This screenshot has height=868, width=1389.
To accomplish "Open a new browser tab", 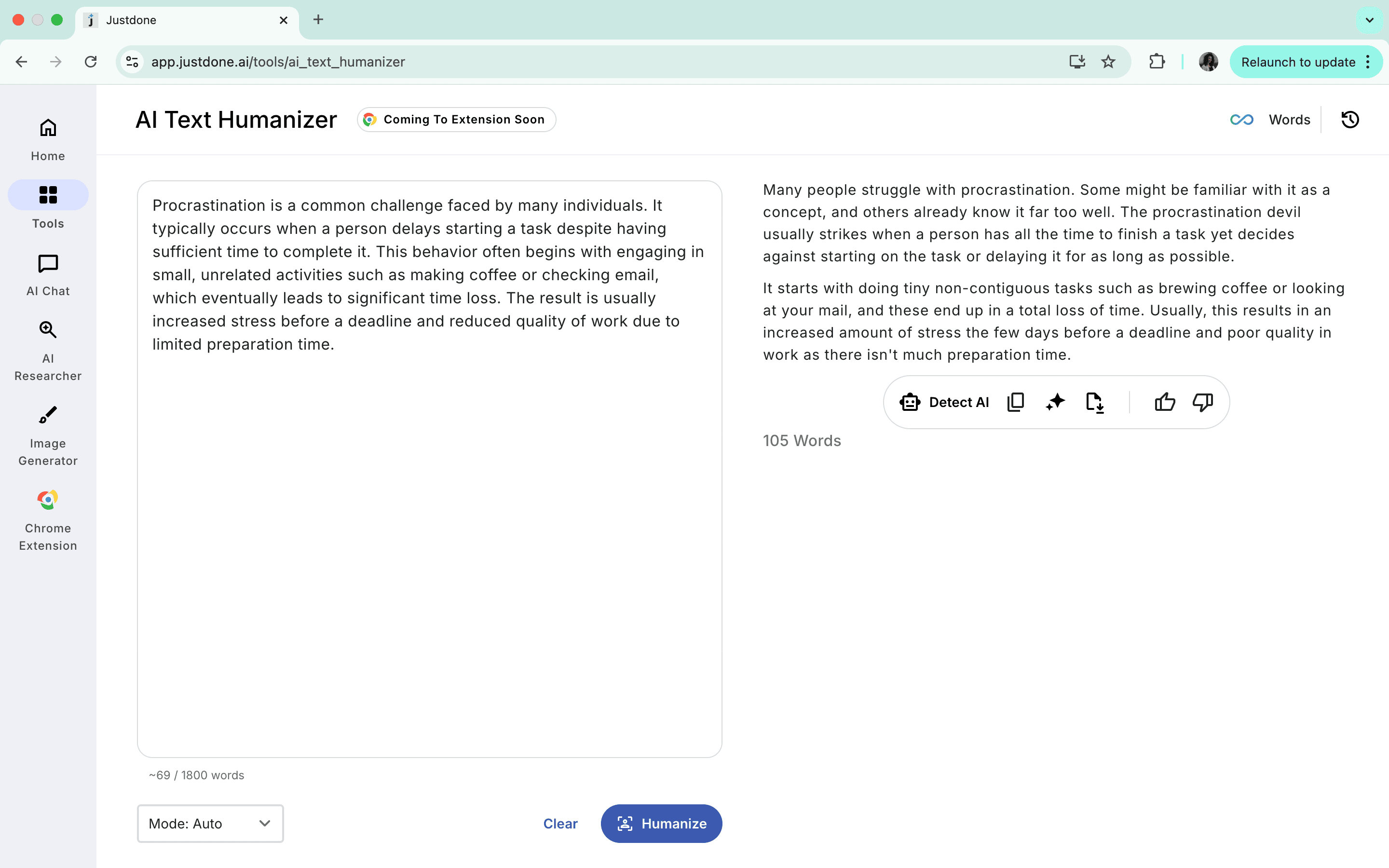I will [318, 20].
